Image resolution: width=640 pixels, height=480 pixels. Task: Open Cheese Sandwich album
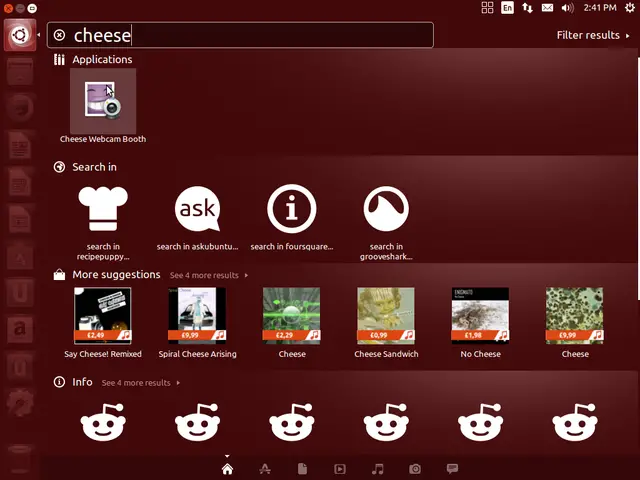[x=386, y=316]
